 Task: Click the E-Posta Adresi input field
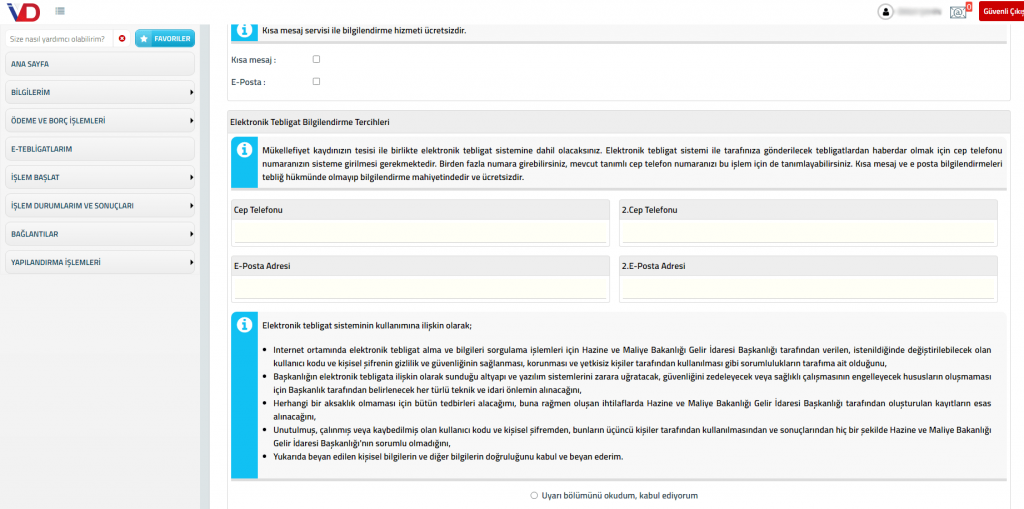point(420,288)
